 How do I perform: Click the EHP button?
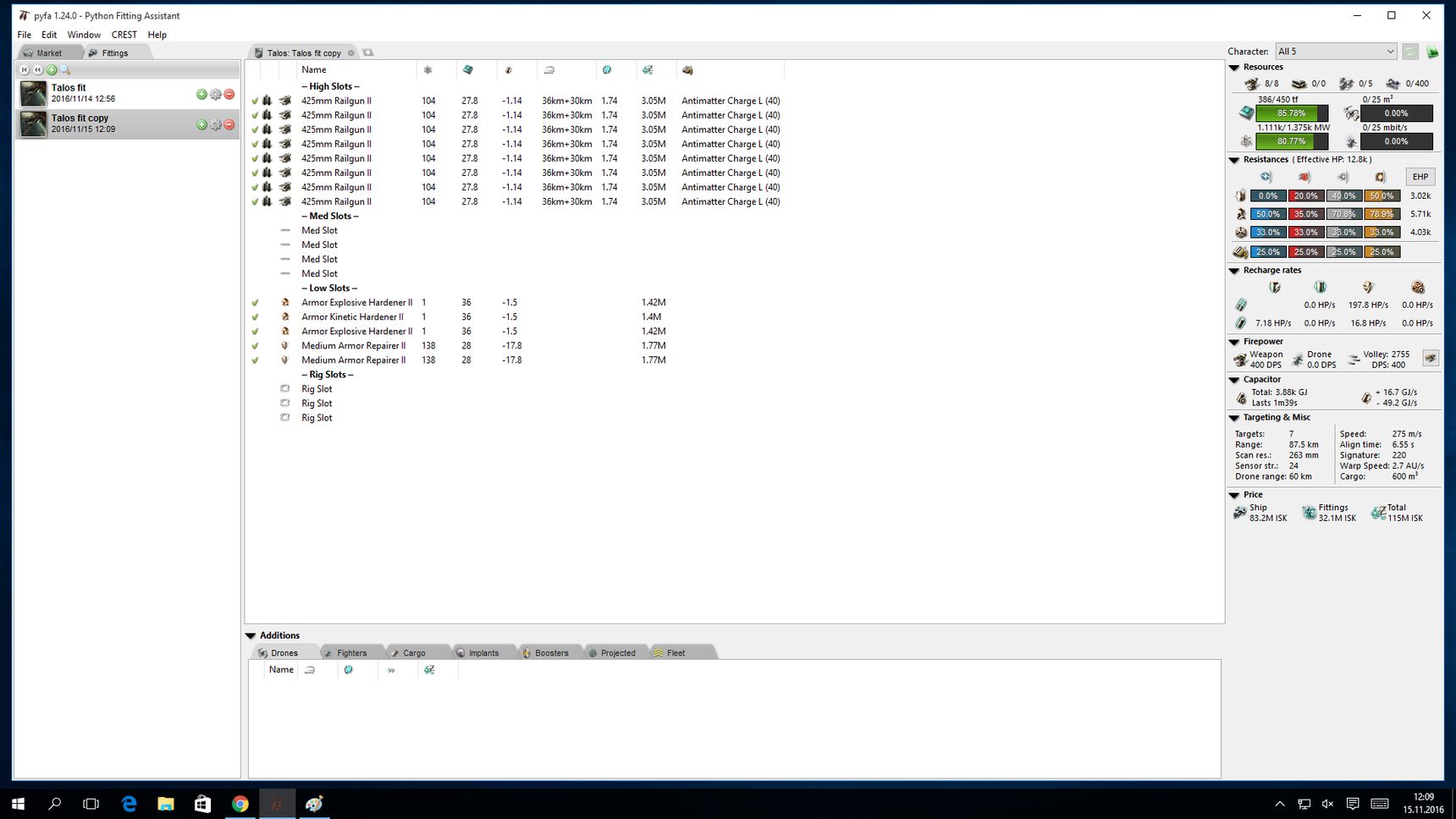[x=1420, y=177]
